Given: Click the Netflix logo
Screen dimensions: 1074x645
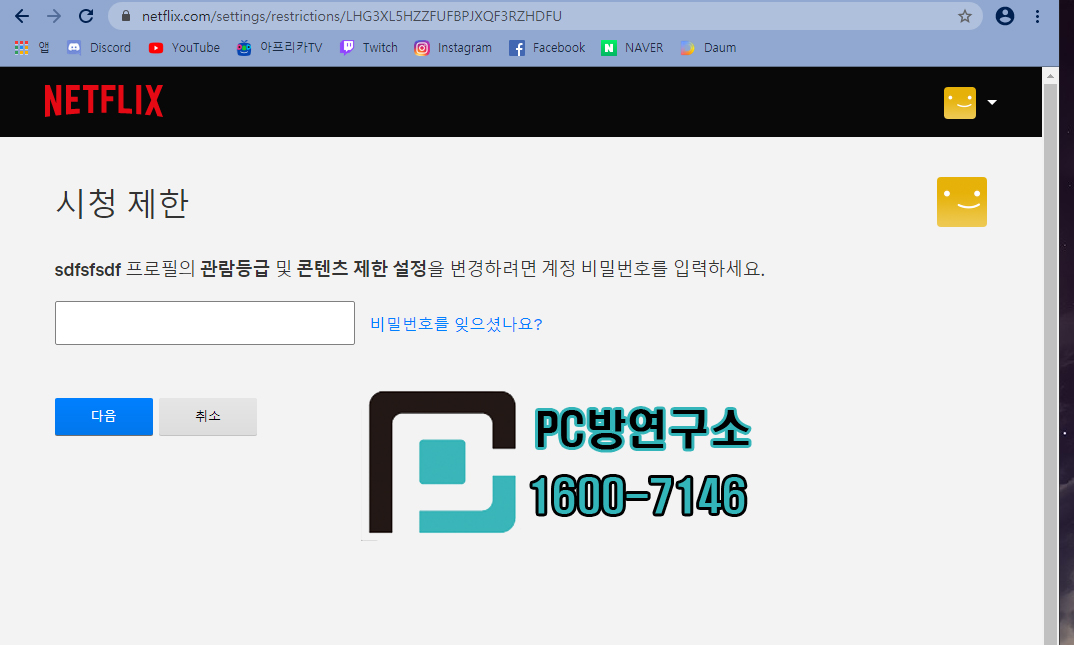Looking at the screenshot, I should coord(103,101).
